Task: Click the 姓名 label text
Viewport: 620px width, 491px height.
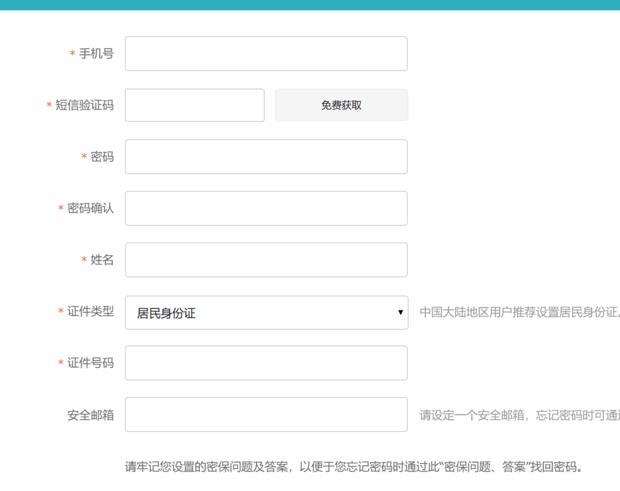Action: pyautogui.click(x=102, y=260)
